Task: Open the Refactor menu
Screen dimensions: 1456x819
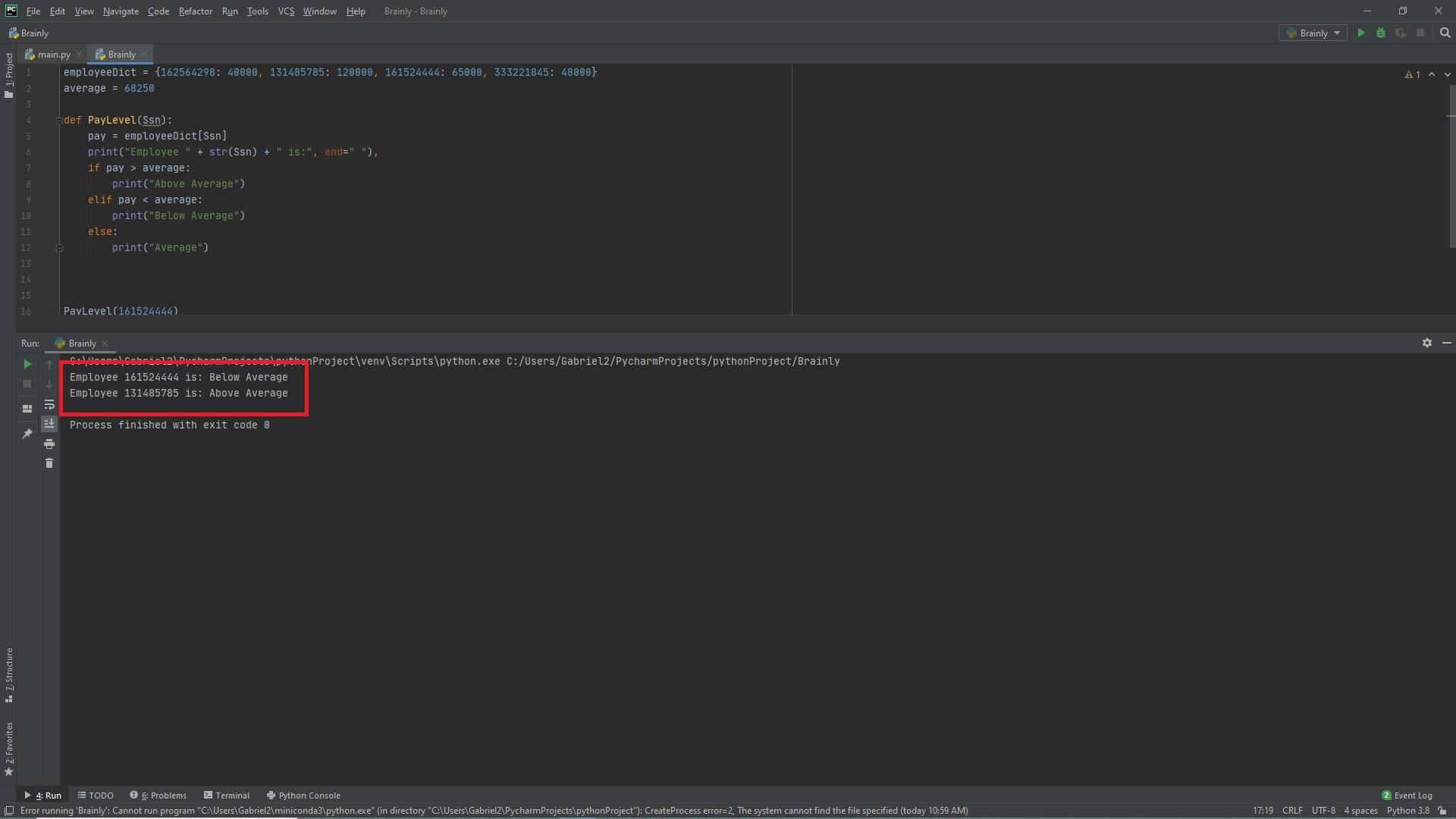Action: coord(195,11)
